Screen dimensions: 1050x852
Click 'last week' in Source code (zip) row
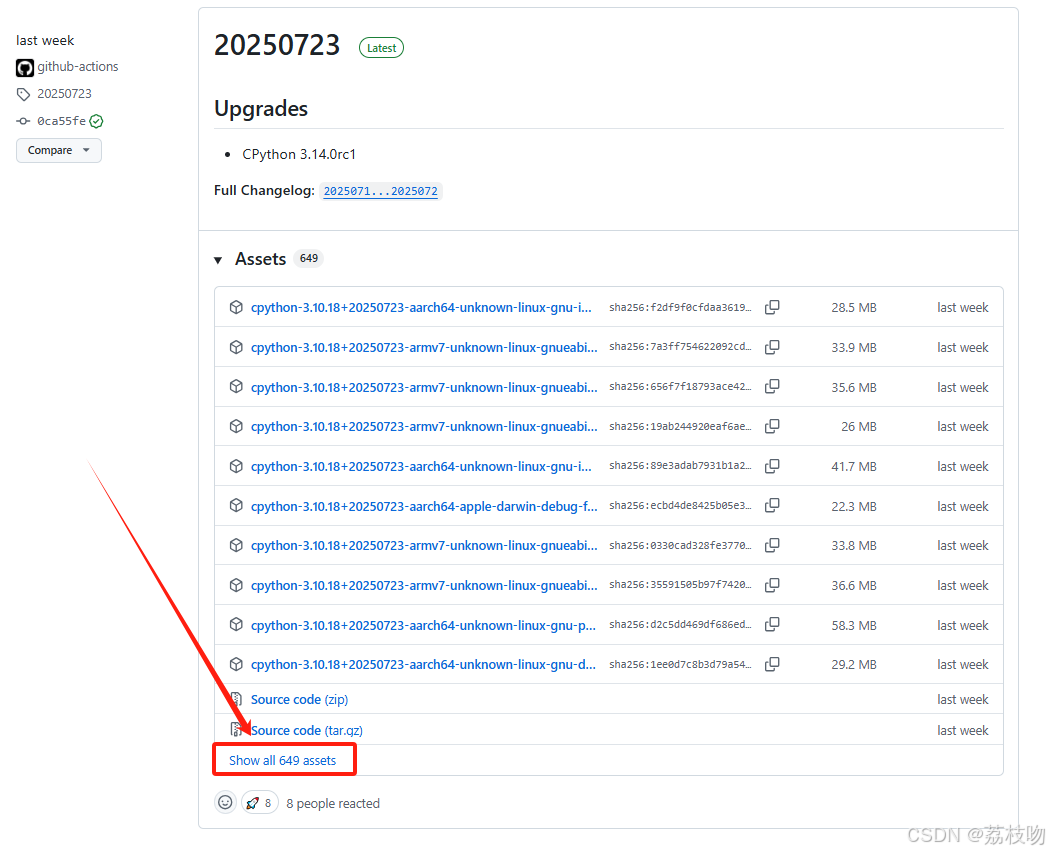(962, 699)
